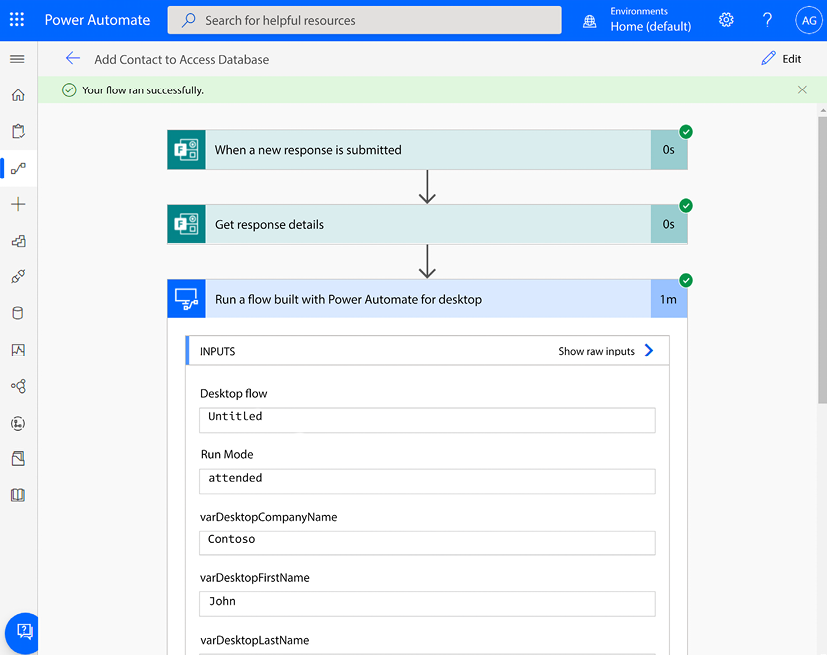Open Templates icon in sidebar

18,241
